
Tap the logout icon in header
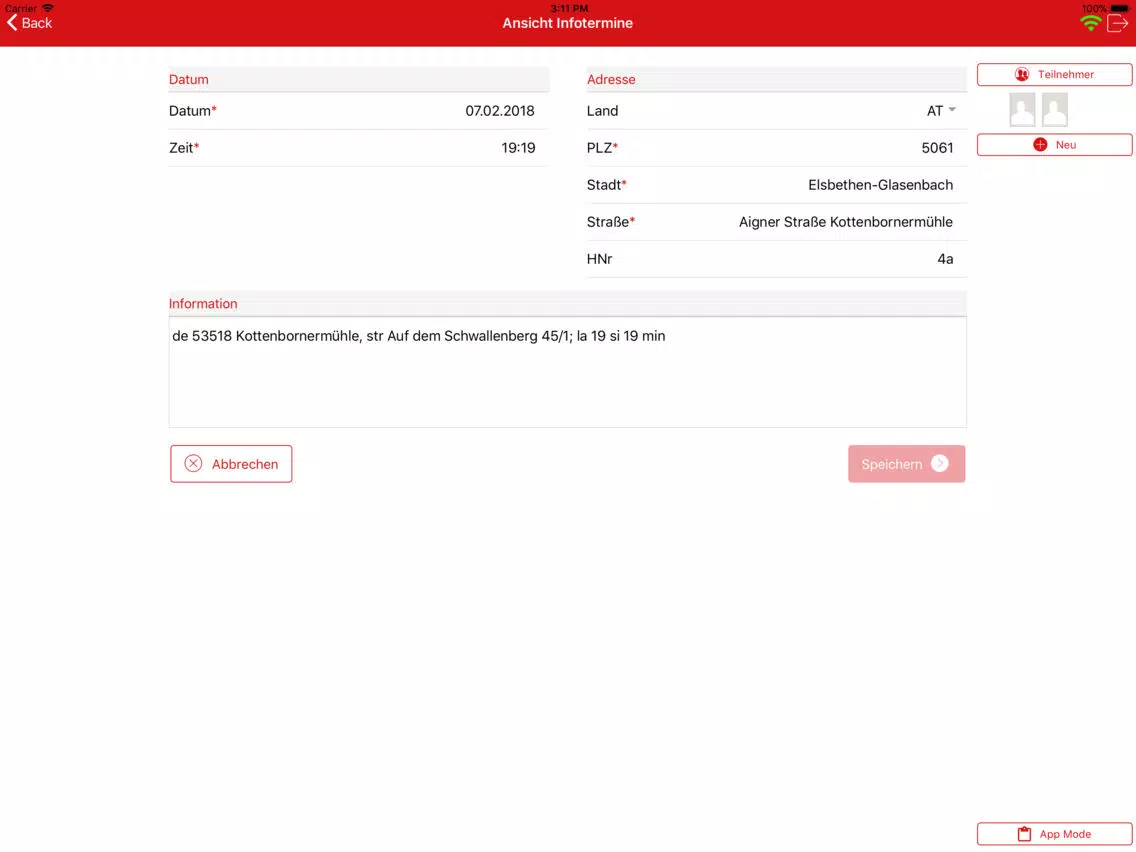coord(1117,24)
